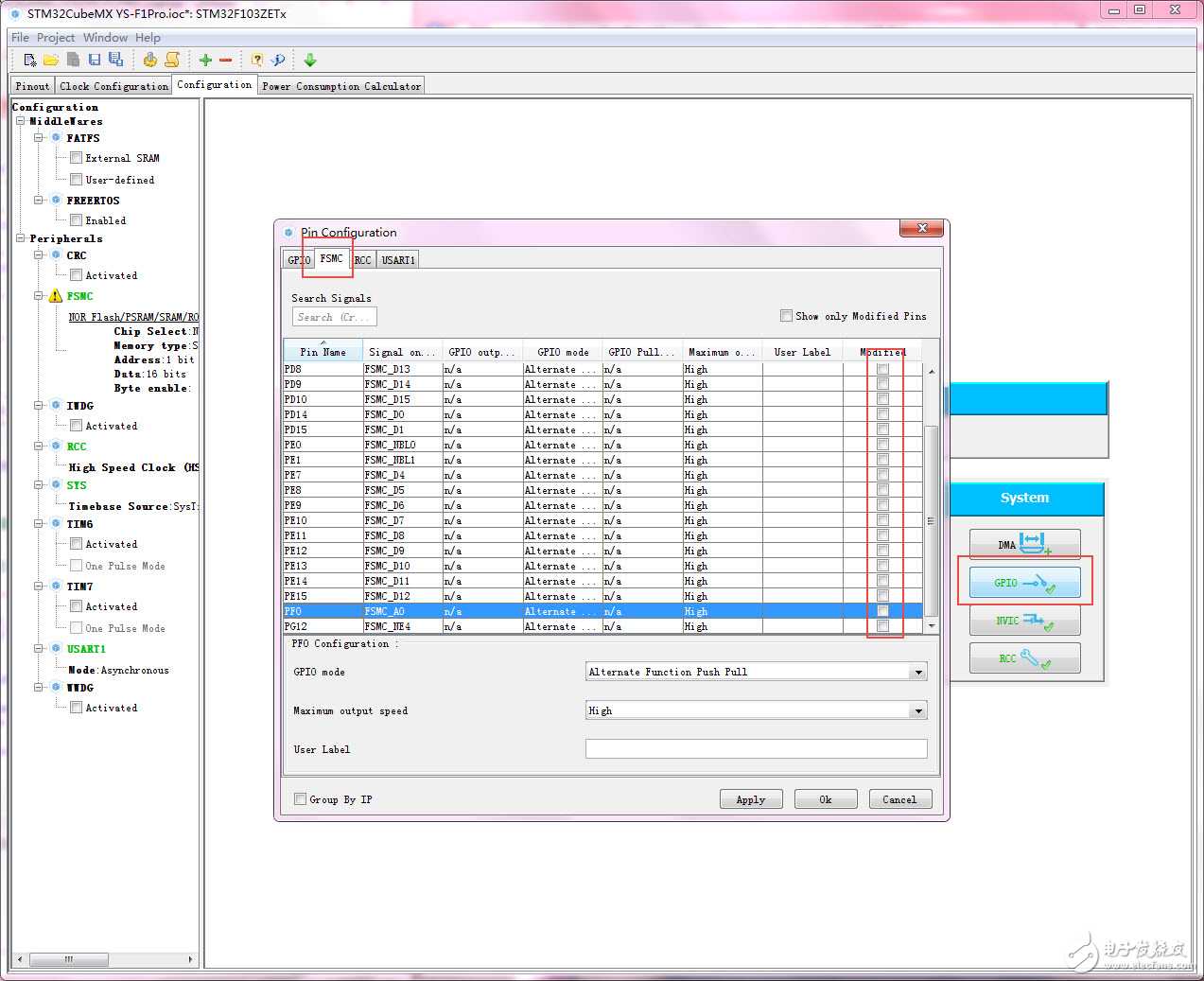Click the New Project toolbar icon
Screen dimensions: 1204x981
[x=30, y=60]
